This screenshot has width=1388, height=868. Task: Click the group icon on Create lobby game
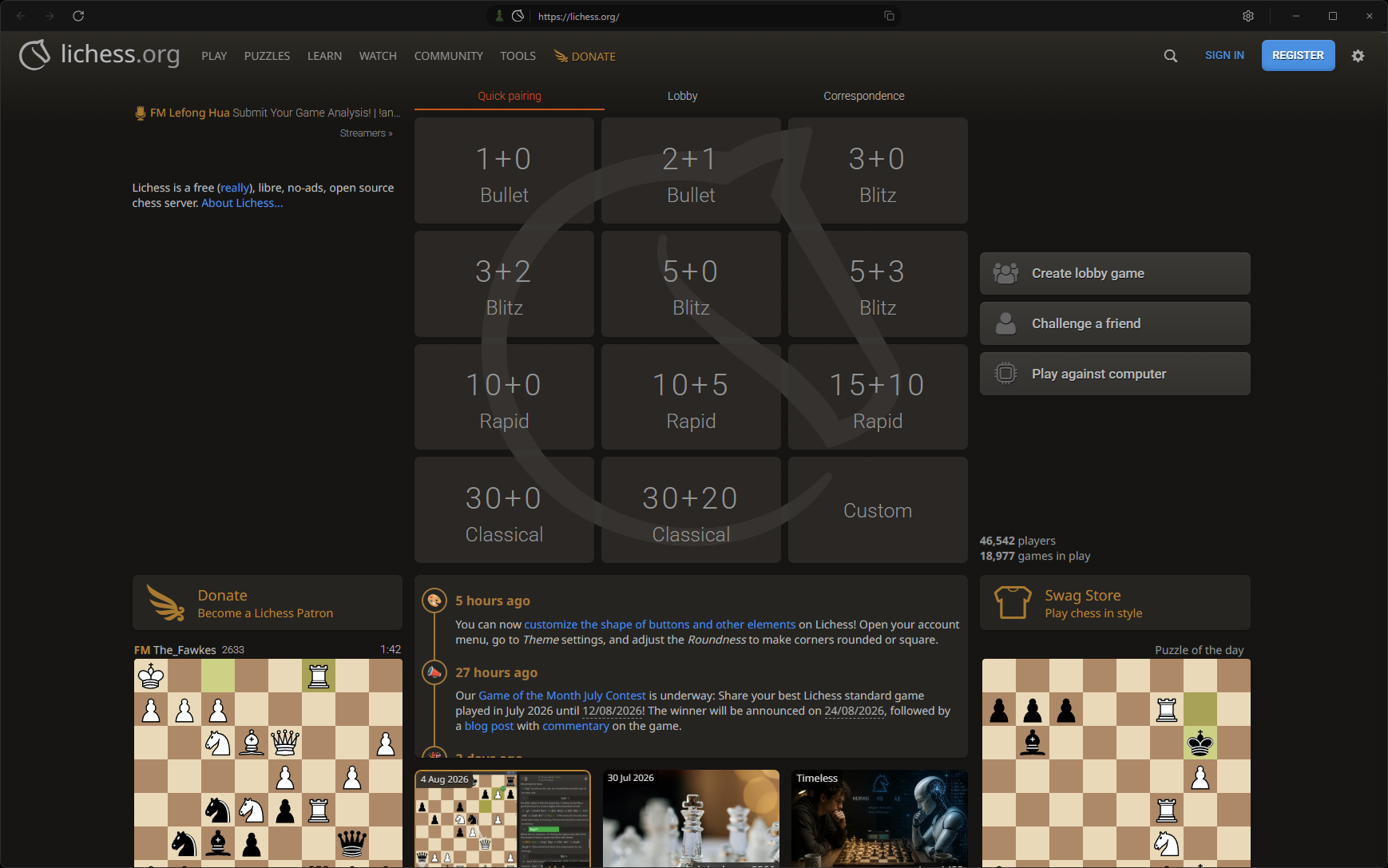coord(1005,273)
